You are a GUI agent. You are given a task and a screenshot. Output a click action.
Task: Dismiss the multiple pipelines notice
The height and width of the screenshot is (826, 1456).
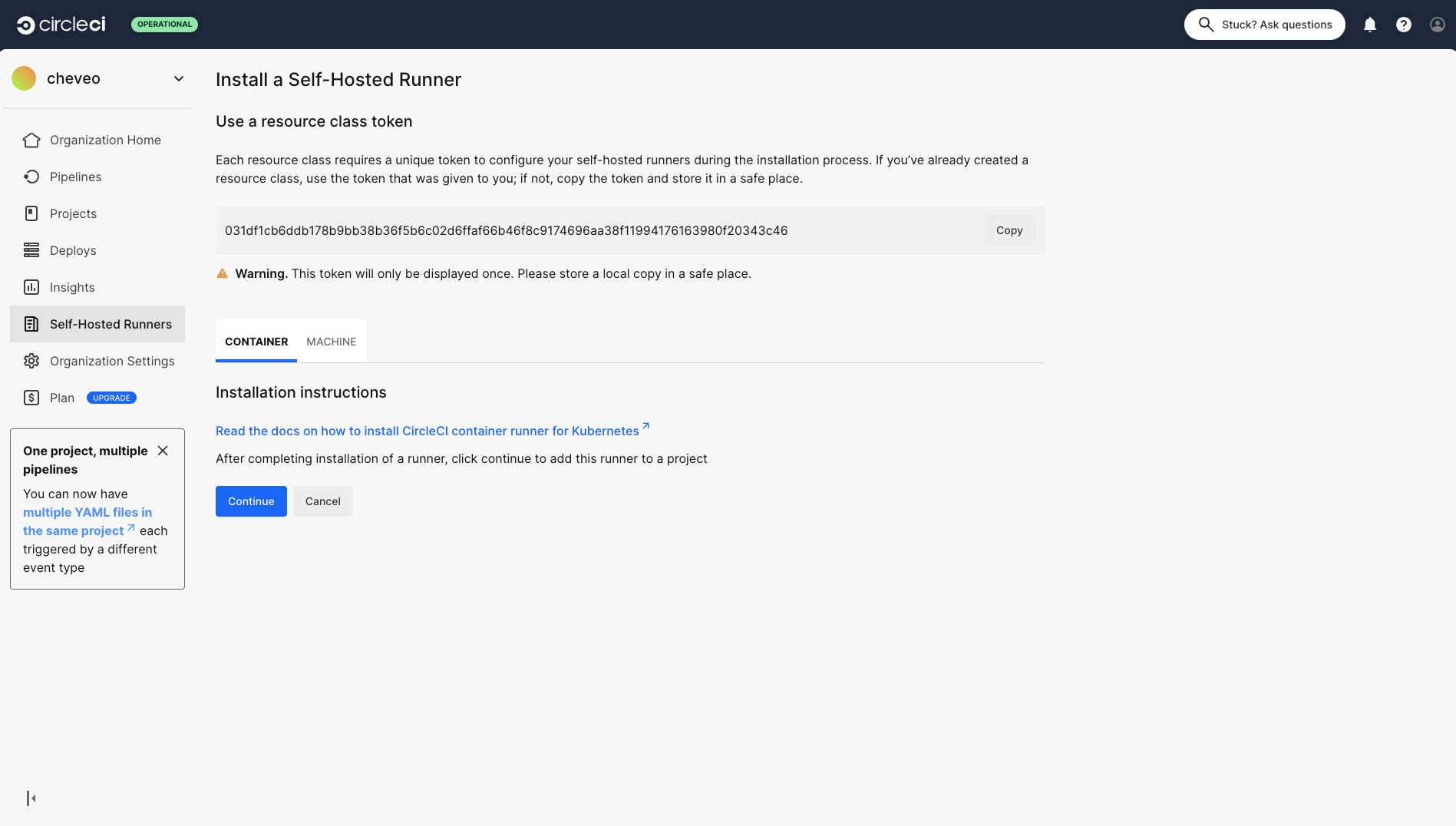tap(163, 451)
